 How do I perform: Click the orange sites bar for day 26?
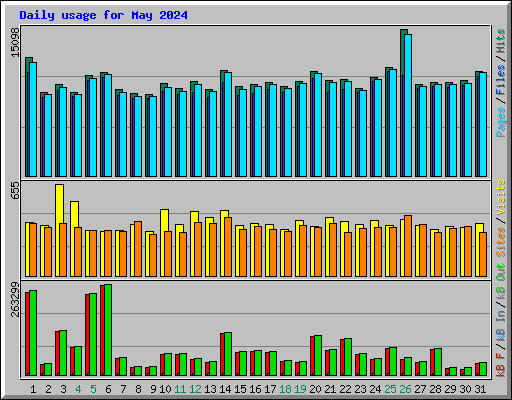tap(408, 246)
